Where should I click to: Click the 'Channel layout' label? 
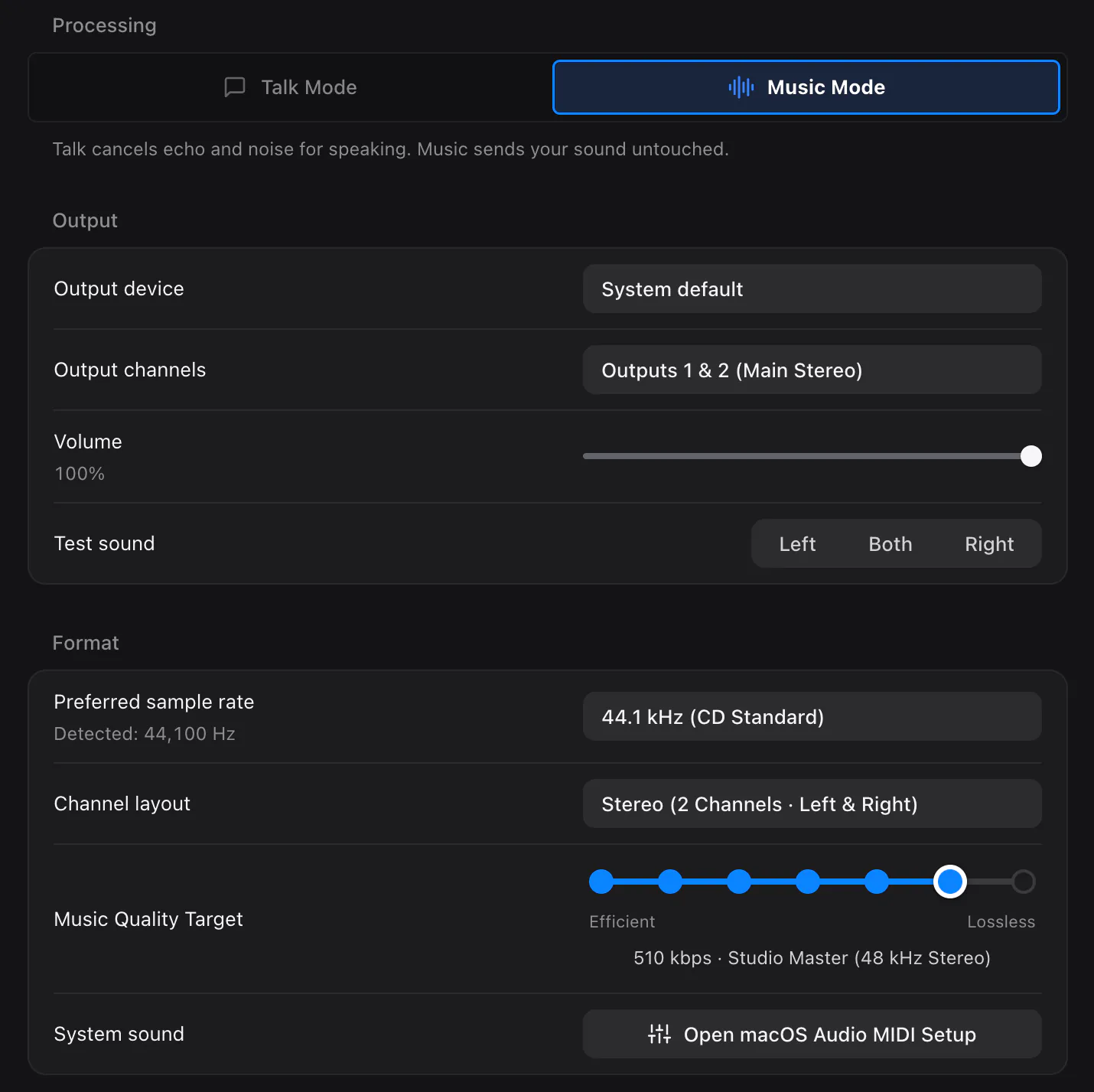122,804
